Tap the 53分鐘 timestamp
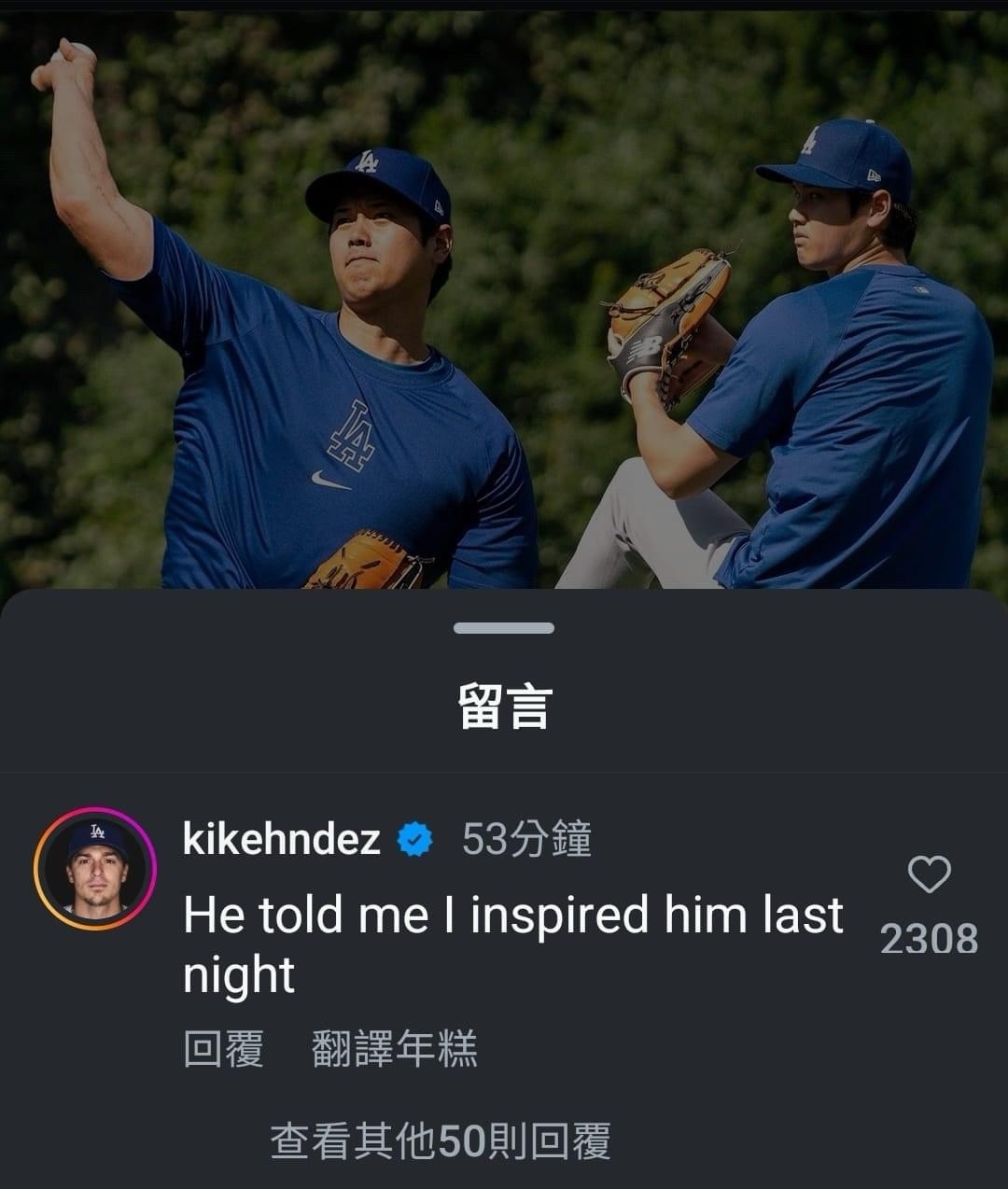Screen dimensions: 1008x1189 tap(526, 839)
